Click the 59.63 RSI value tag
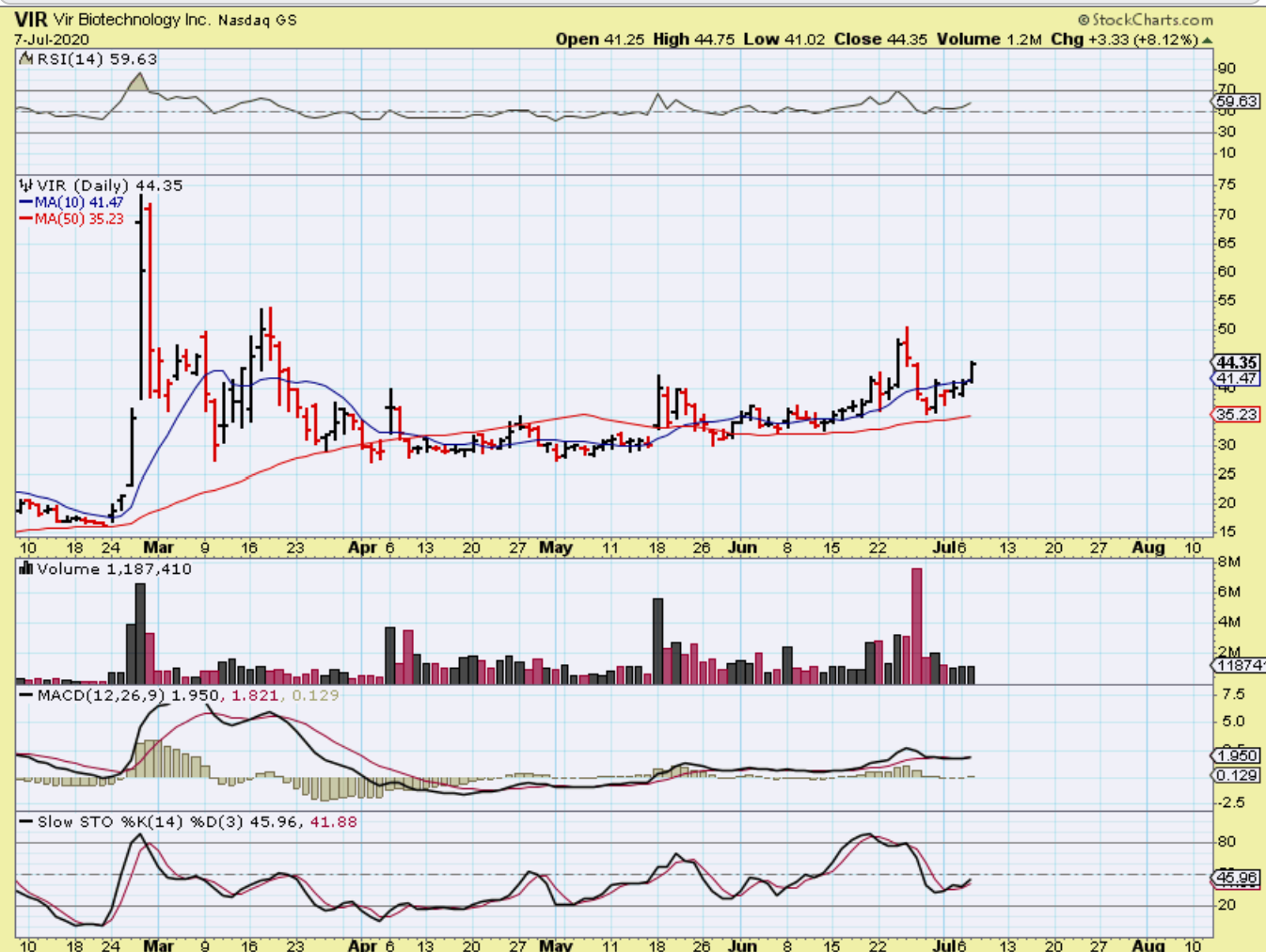This screenshot has width=1266, height=952. [1236, 102]
